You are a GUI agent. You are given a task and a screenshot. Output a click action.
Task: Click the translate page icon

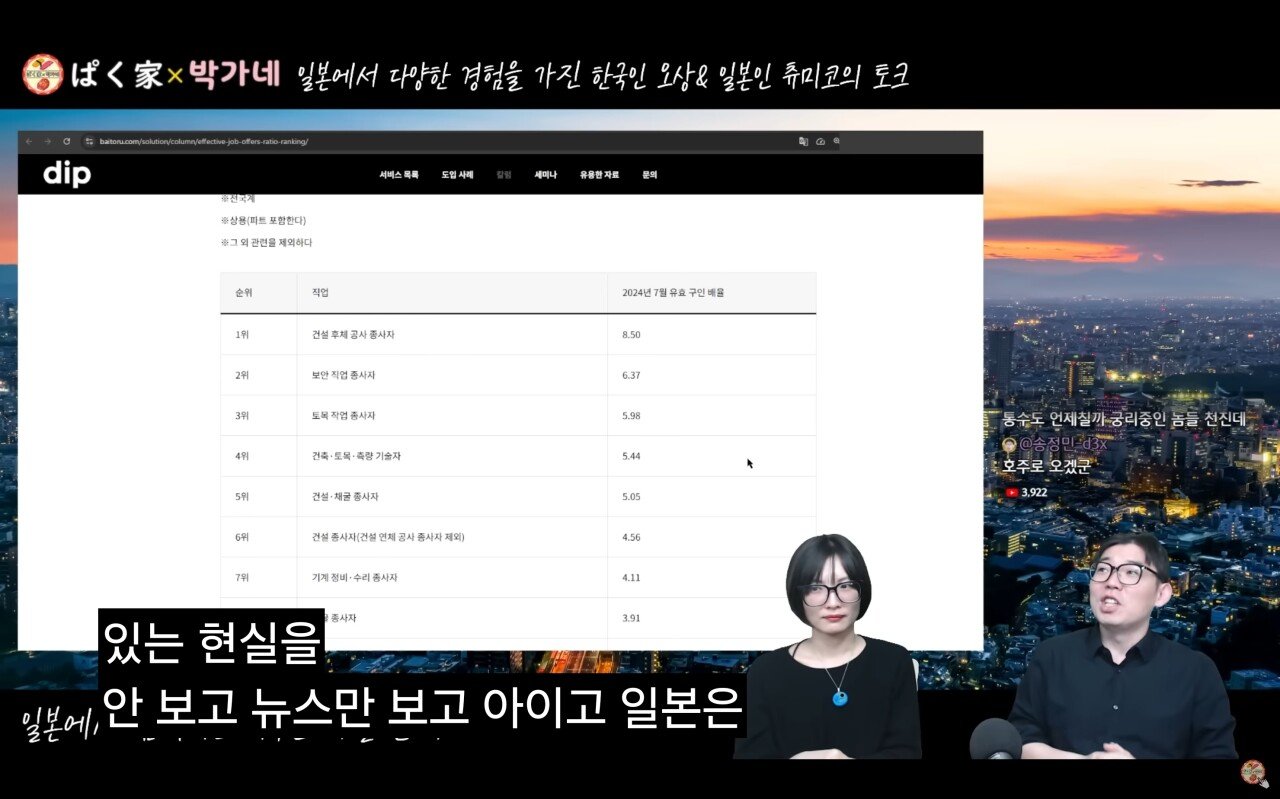(803, 142)
